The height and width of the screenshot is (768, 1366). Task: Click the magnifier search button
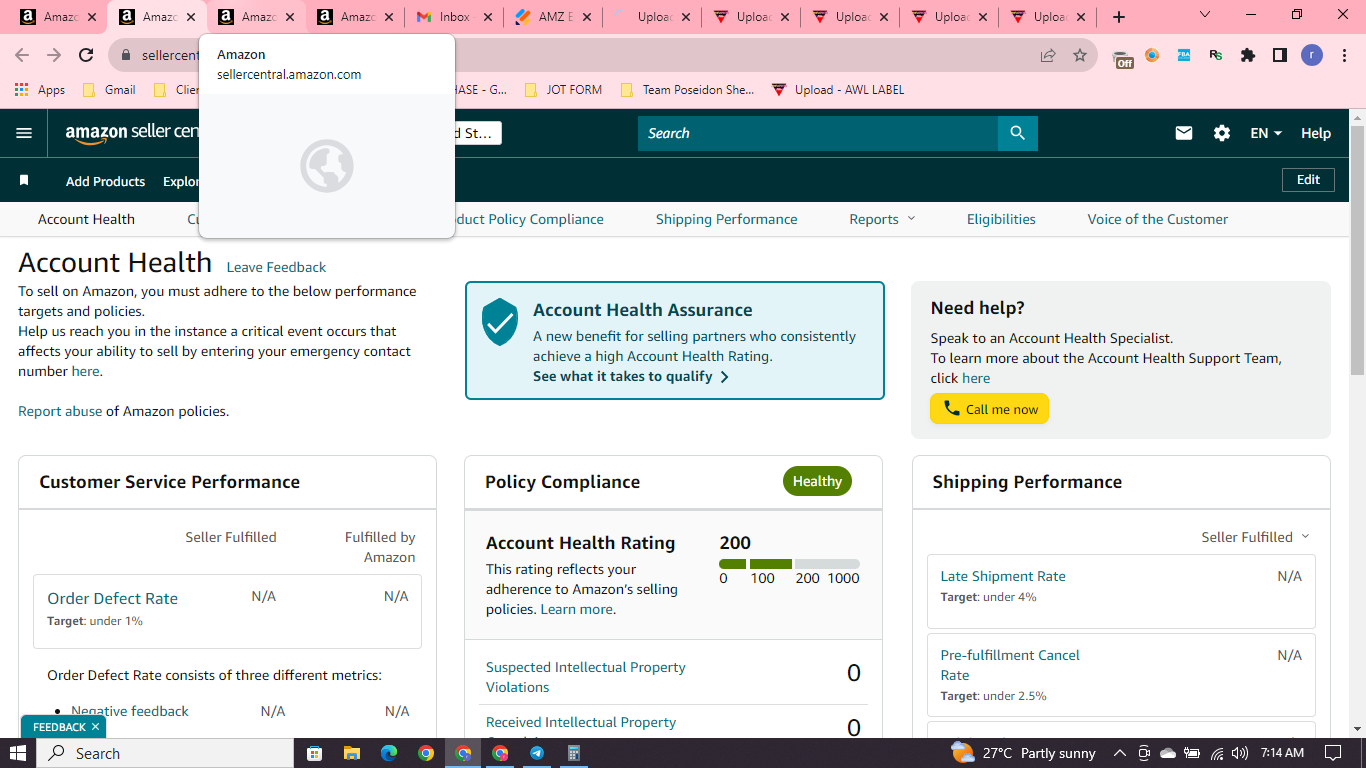click(1017, 133)
